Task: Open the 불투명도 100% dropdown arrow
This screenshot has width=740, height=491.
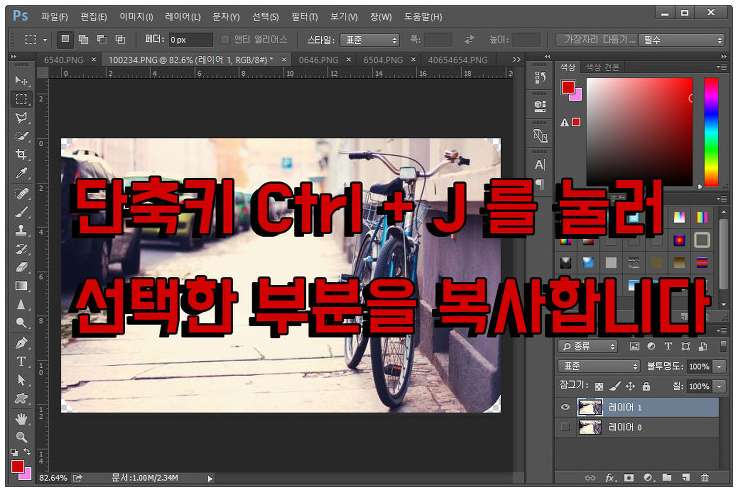Action: 719,366
